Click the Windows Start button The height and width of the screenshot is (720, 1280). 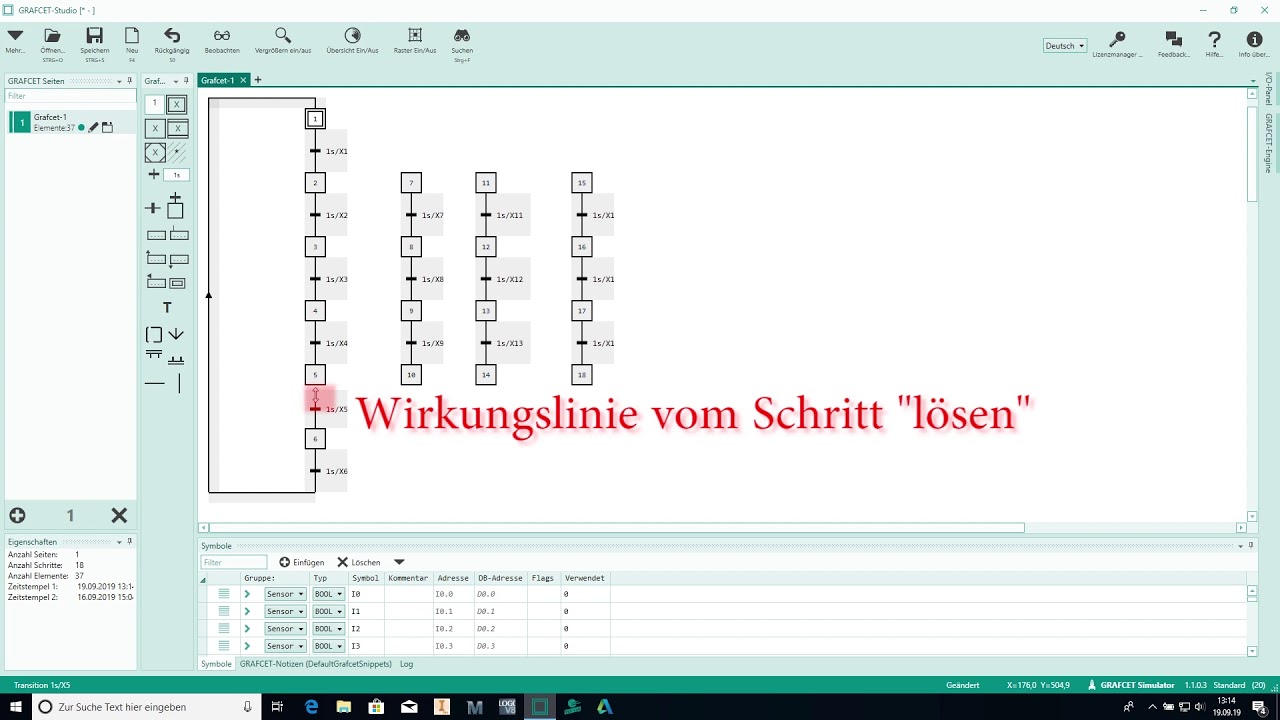[16, 707]
